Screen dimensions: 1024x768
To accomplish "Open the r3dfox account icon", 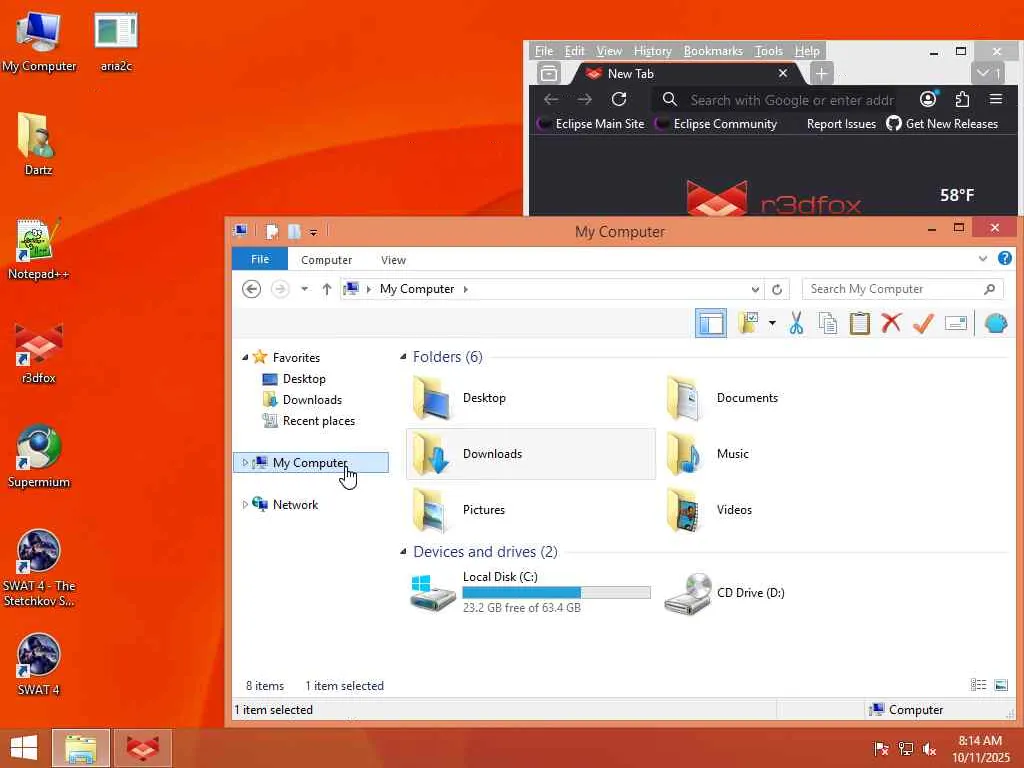I will pos(928,99).
